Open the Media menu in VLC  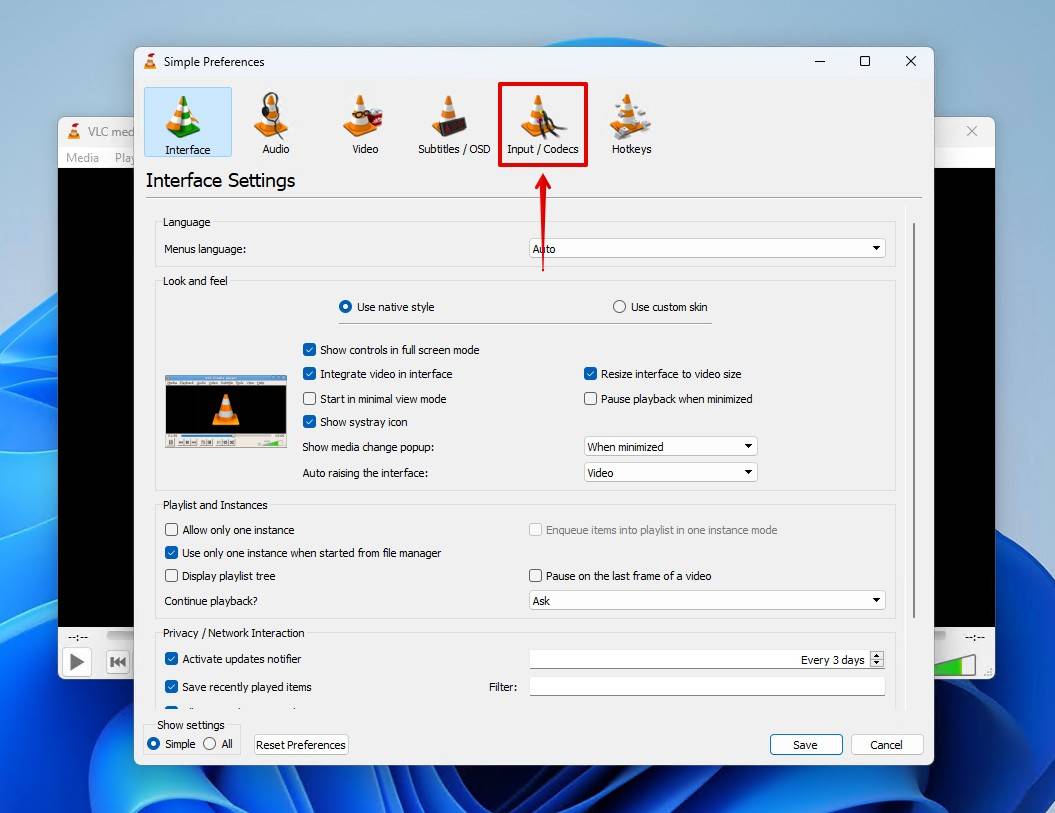[x=82, y=157]
